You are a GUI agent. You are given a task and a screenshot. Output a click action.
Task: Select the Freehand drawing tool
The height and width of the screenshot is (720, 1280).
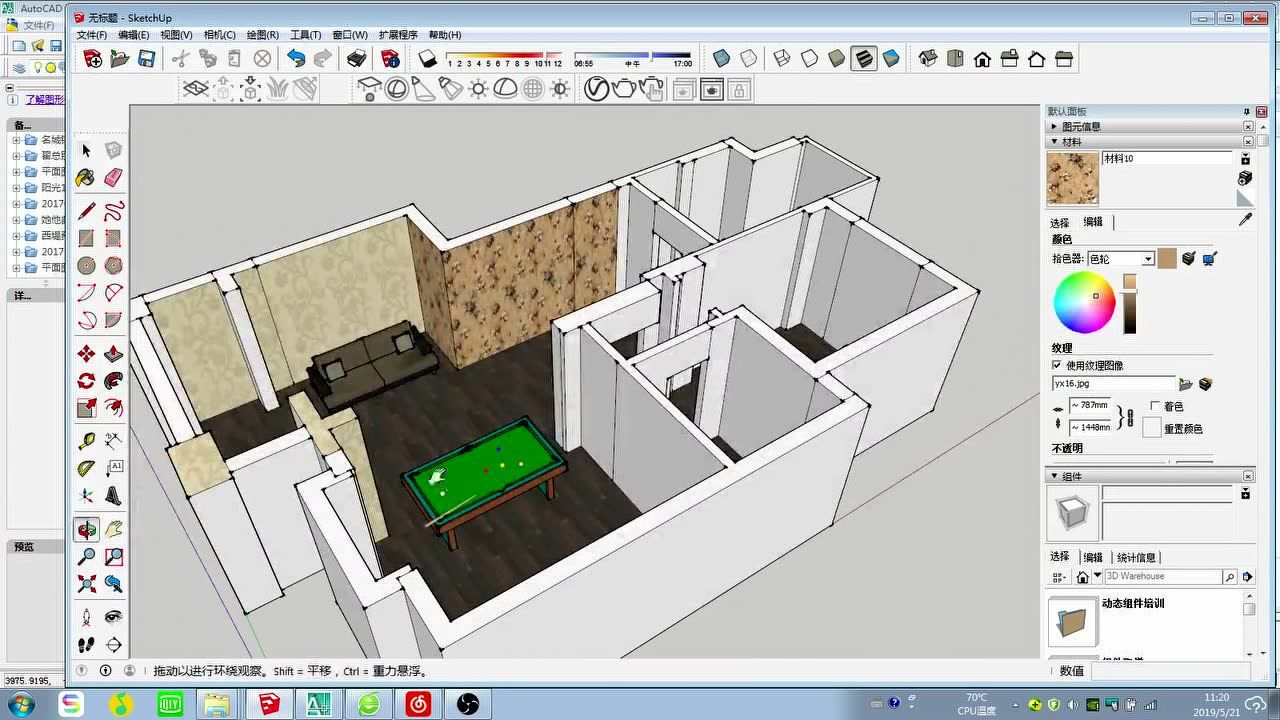(114, 211)
